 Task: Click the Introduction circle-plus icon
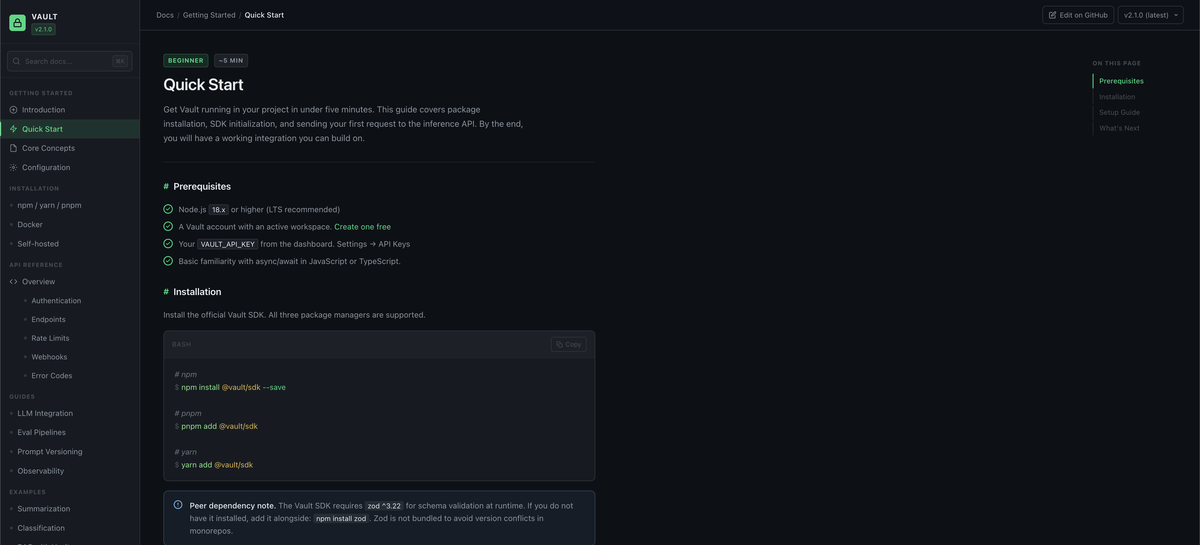(x=13, y=110)
